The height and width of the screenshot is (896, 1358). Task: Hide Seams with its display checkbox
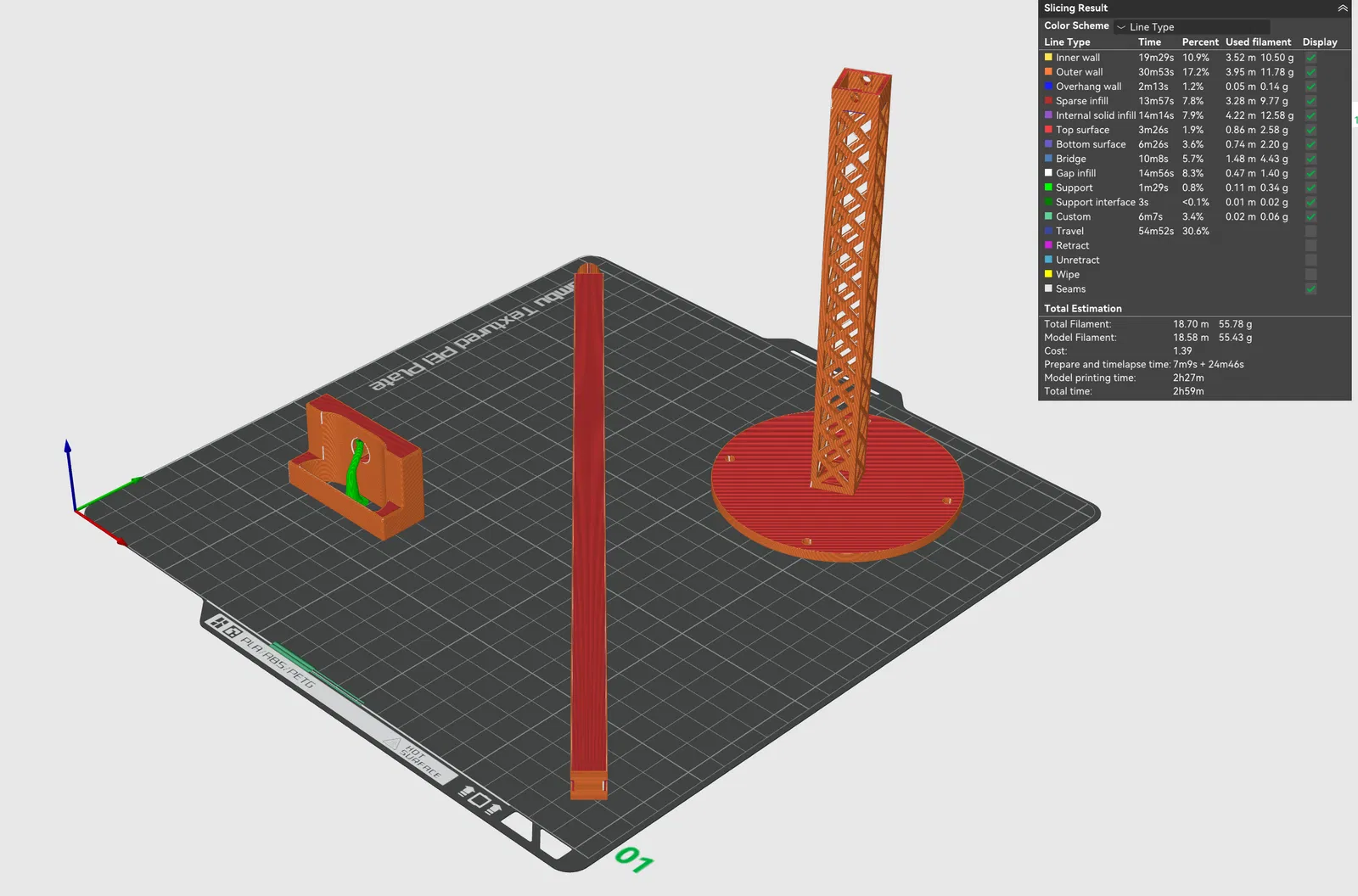point(1311,288)
